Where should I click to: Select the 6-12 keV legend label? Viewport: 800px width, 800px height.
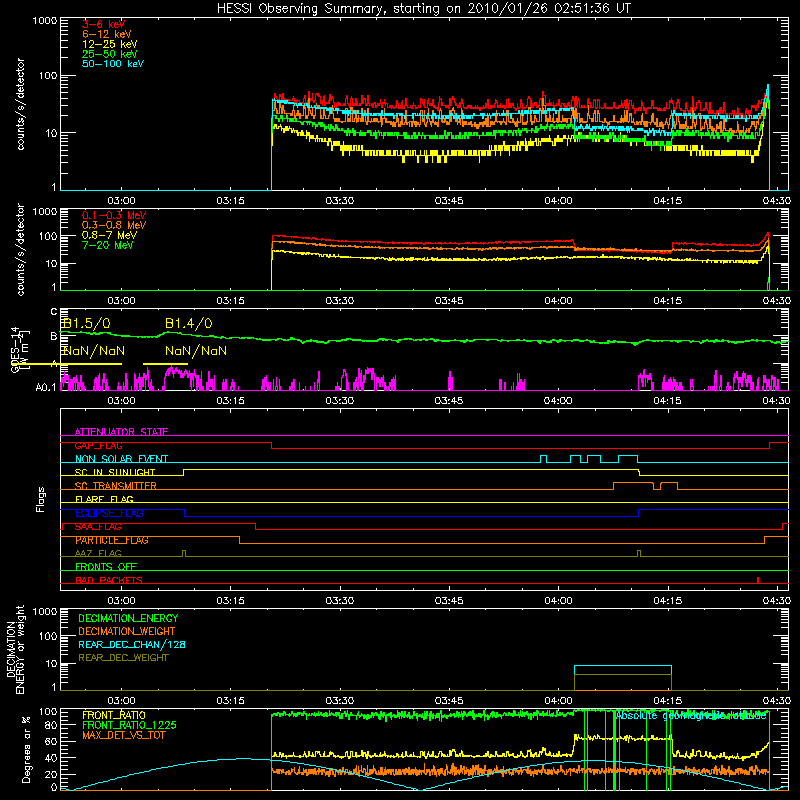pyautogui.click(x=107, y=34)
